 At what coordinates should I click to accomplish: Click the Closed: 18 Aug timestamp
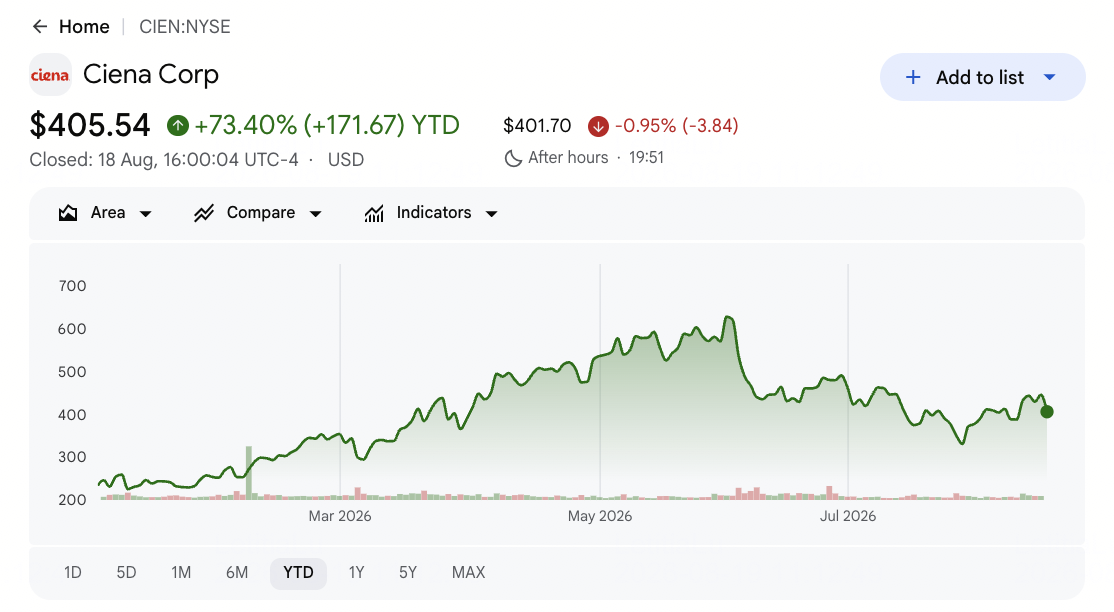[x=164, y=160]
